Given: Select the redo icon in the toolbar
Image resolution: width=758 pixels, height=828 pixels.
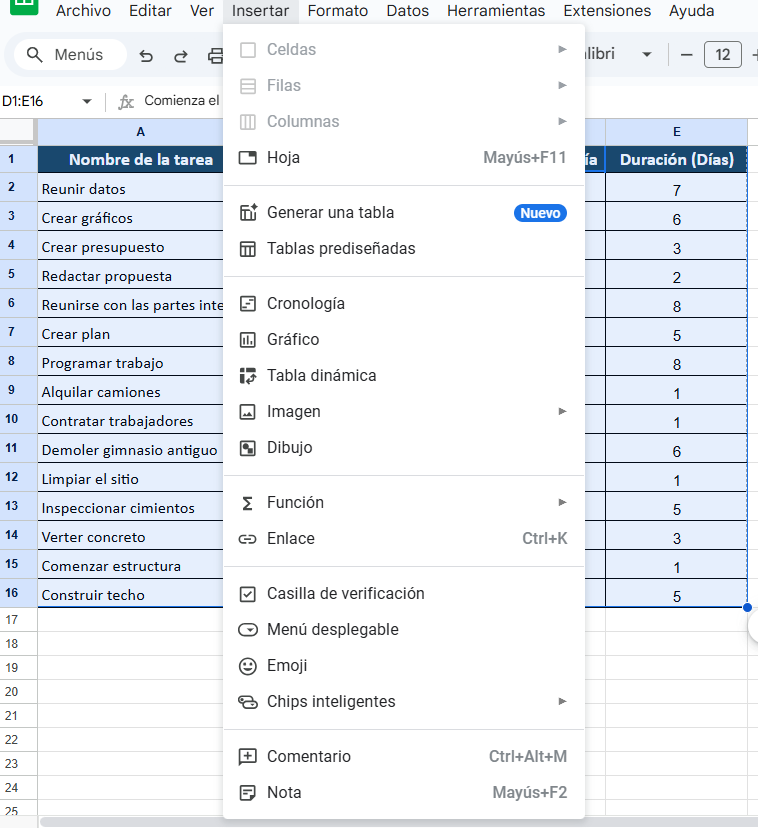Looking at the screenshot, I should tap(180, 55).
